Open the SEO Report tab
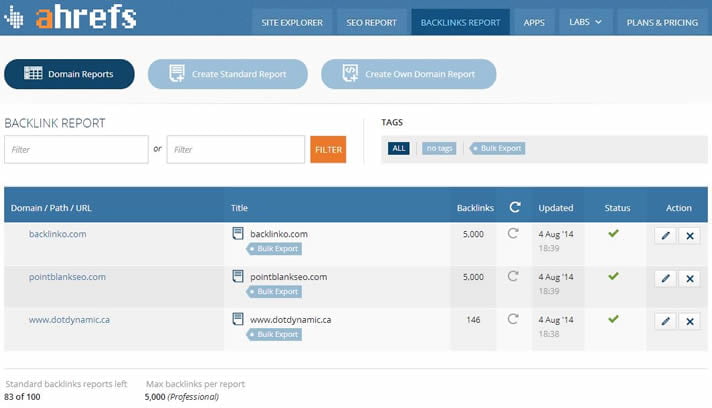This screenshot has height=408, width=712. [x=371, y=22]
